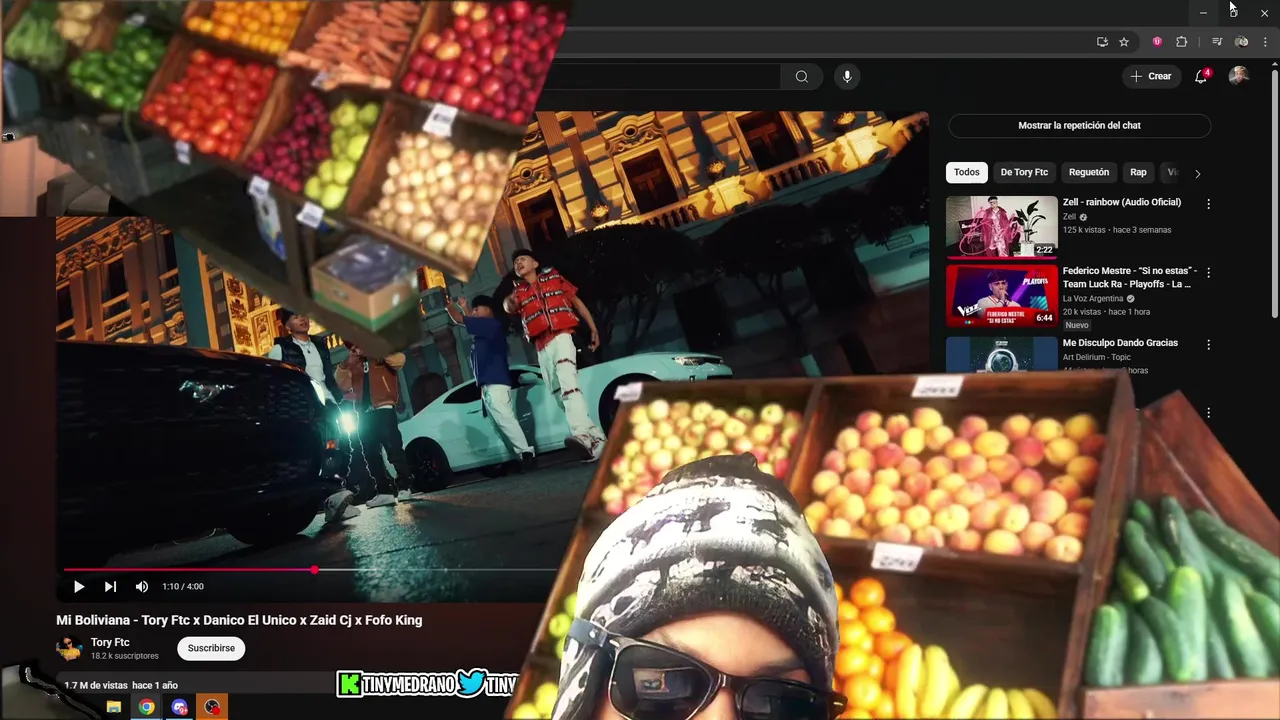The image size is (1280, 720).
Task: Click the Mi Boliviana video title
Action: pyautogui.click(x=239, y=620)
